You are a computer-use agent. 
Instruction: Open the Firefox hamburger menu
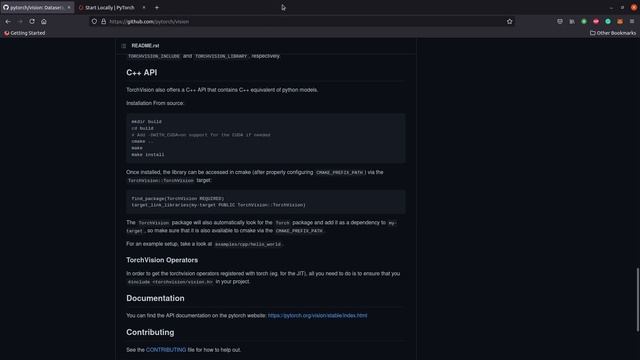pos(632,21)
